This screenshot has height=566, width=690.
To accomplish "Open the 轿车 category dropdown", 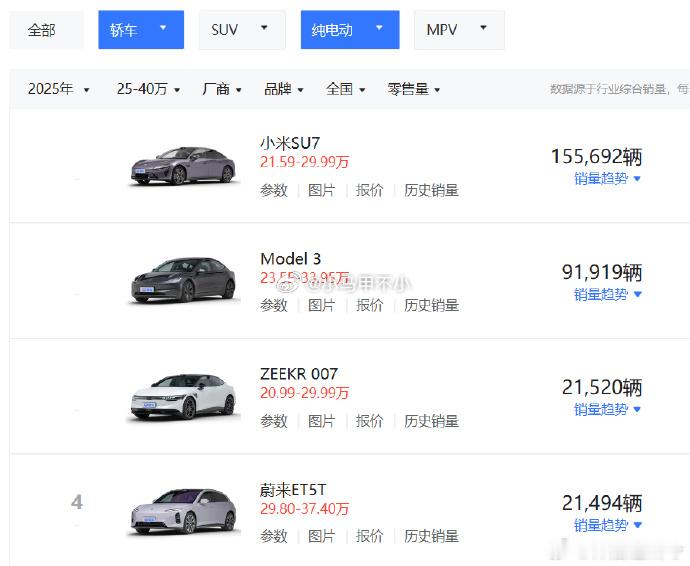I will click(x=141, y=30).
